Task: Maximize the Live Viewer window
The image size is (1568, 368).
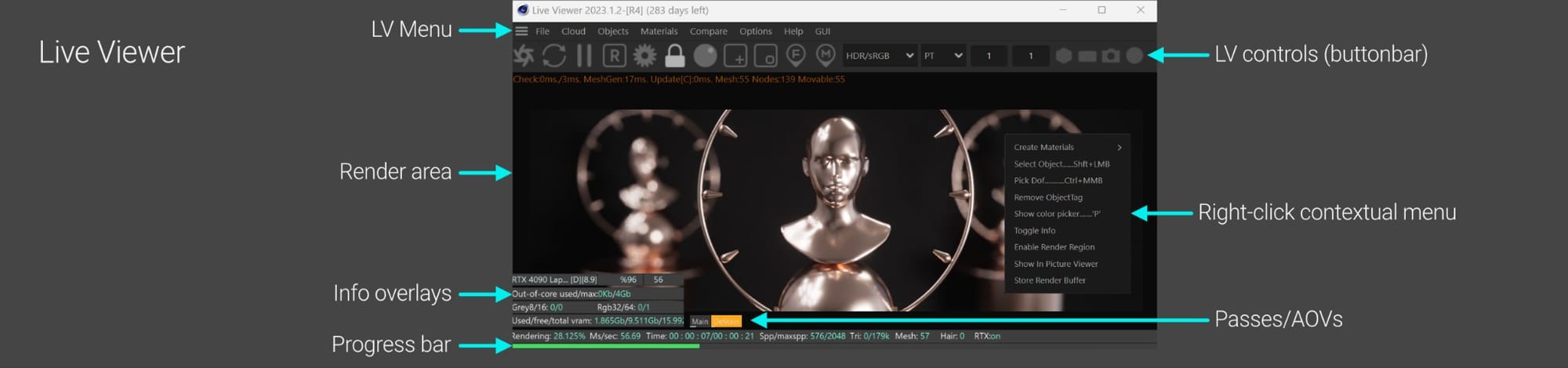Action: 1102,10
